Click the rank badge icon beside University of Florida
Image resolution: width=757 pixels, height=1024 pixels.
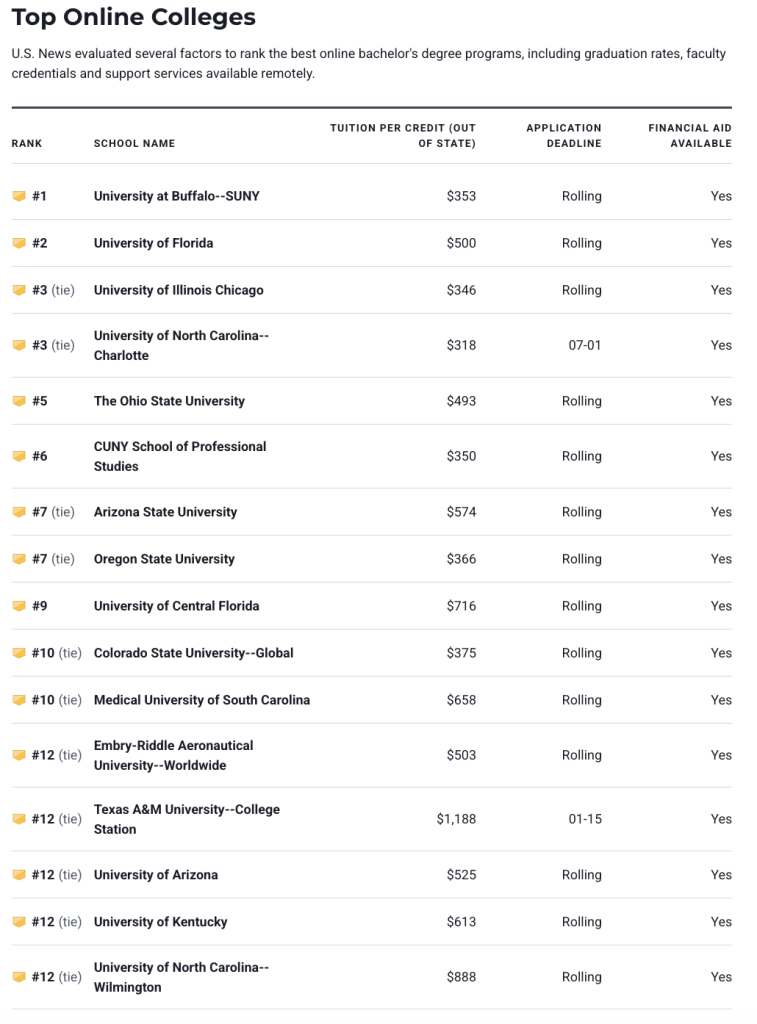pos(18,243)
